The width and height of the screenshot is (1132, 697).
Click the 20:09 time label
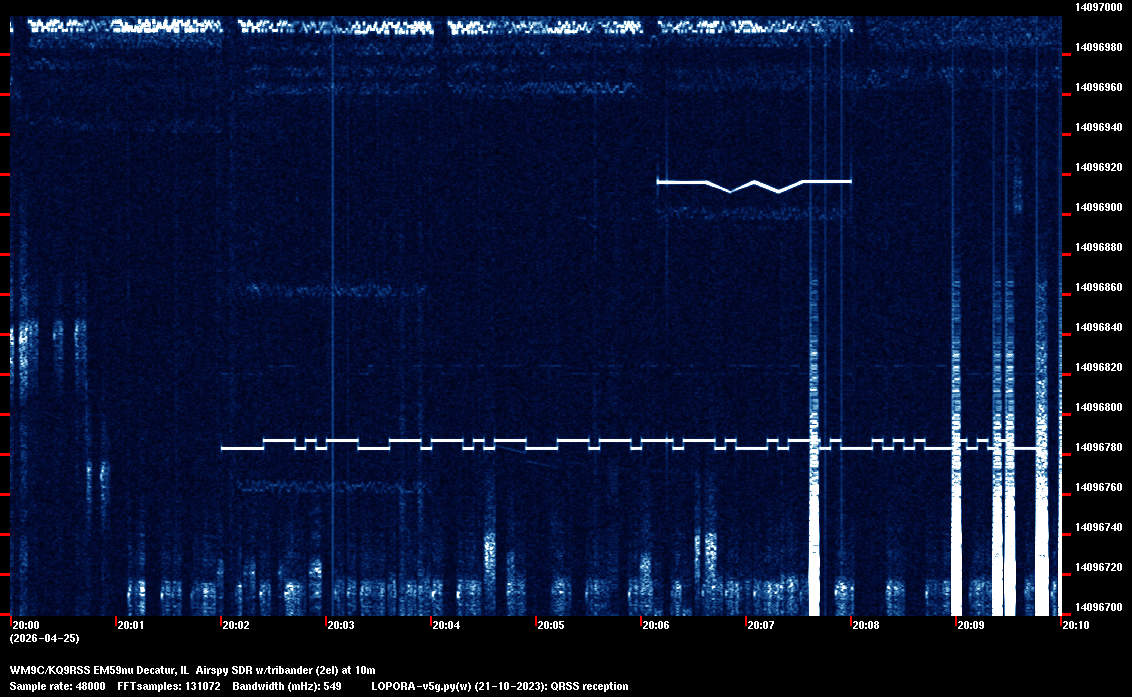970,625
